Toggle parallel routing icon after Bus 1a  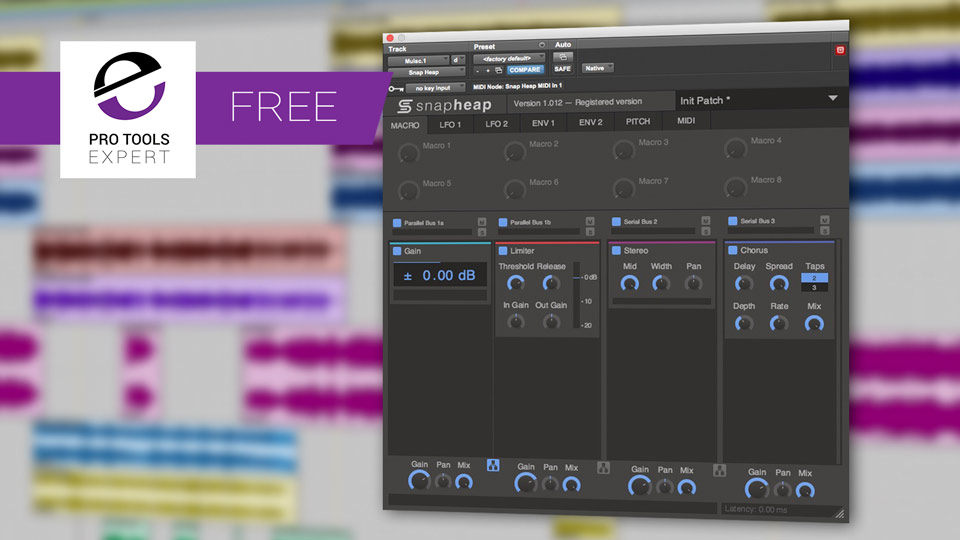[x=493, y=465]
